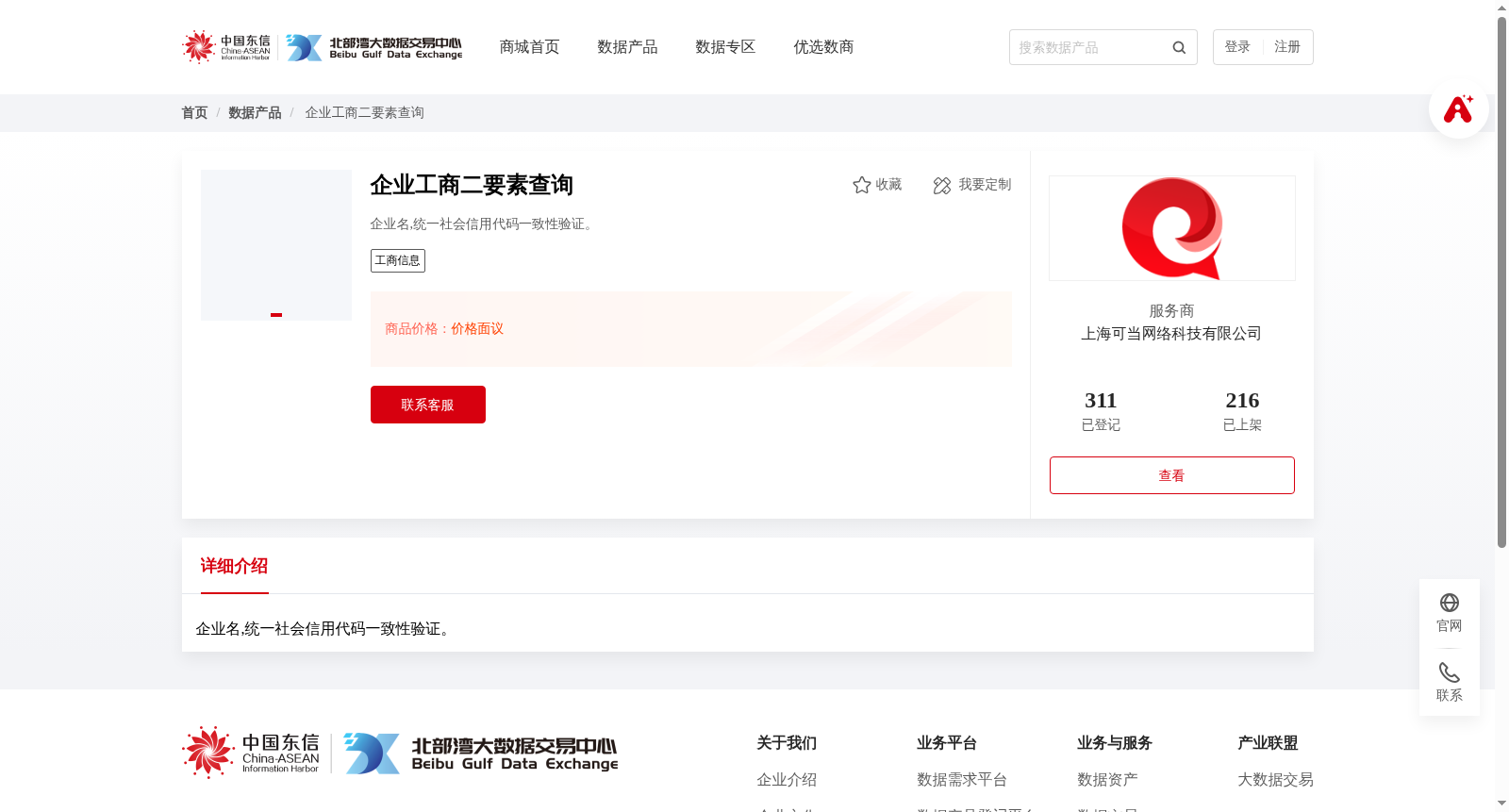This screenshot has height=812, width=1509.
Task: Click the product image thumbnail
Action: 276,245
